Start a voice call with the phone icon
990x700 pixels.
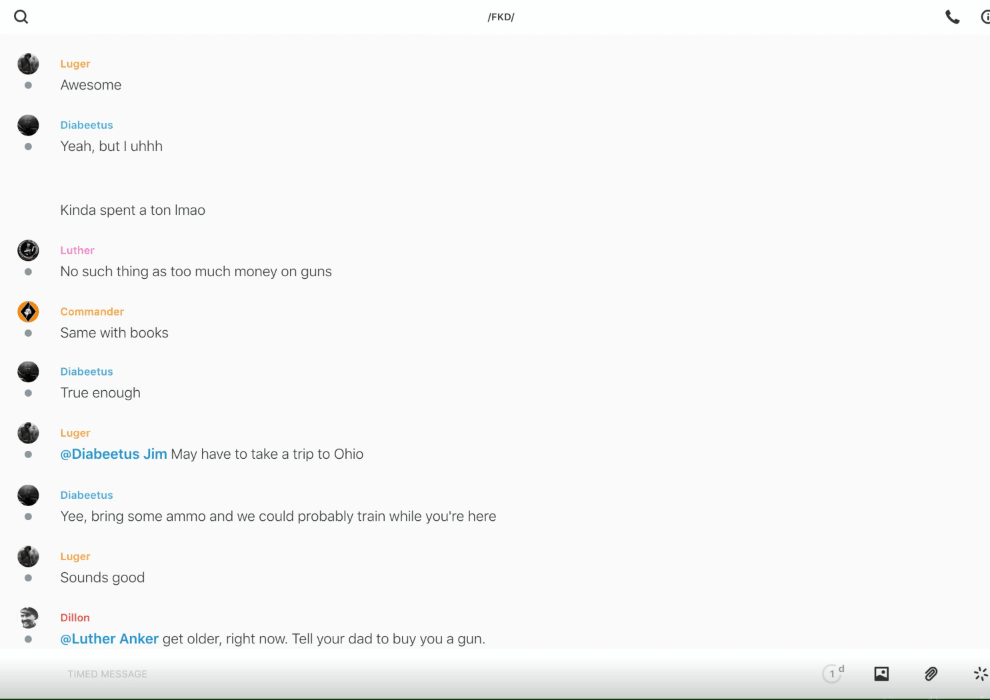[952, 17]
